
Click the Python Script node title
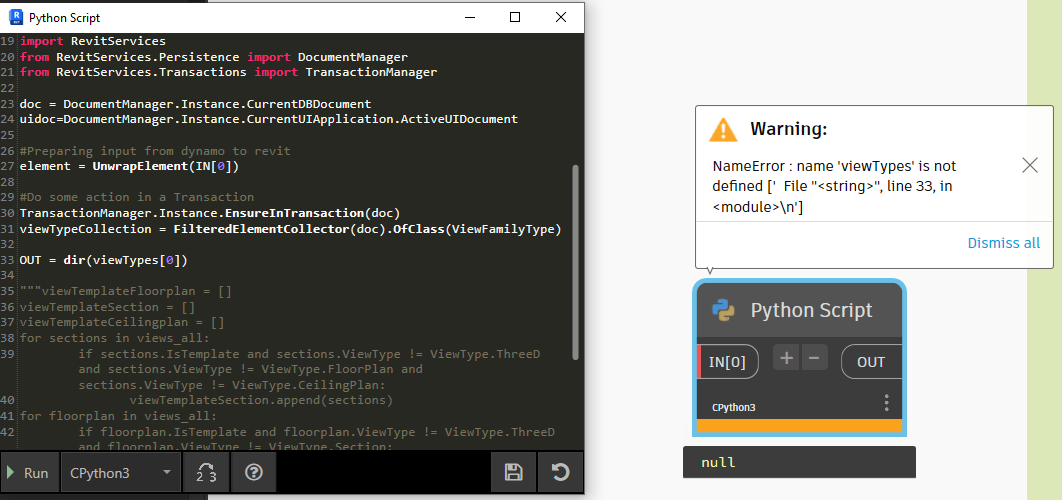click(811, 310)
